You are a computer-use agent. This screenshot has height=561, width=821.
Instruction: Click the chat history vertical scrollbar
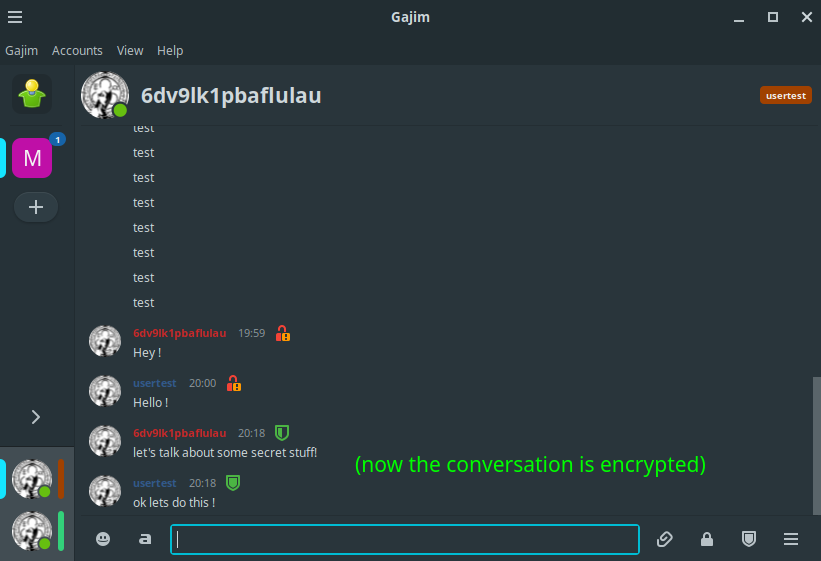(816, 445)
